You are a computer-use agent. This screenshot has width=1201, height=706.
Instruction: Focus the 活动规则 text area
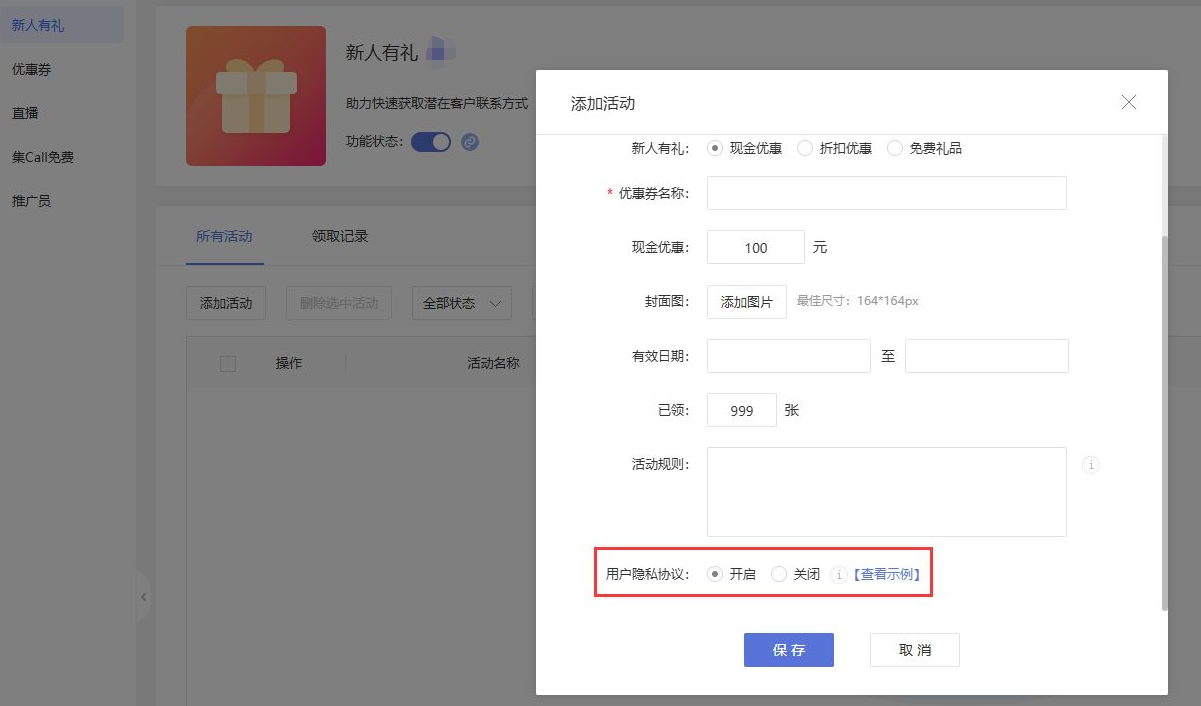[887, 492]
